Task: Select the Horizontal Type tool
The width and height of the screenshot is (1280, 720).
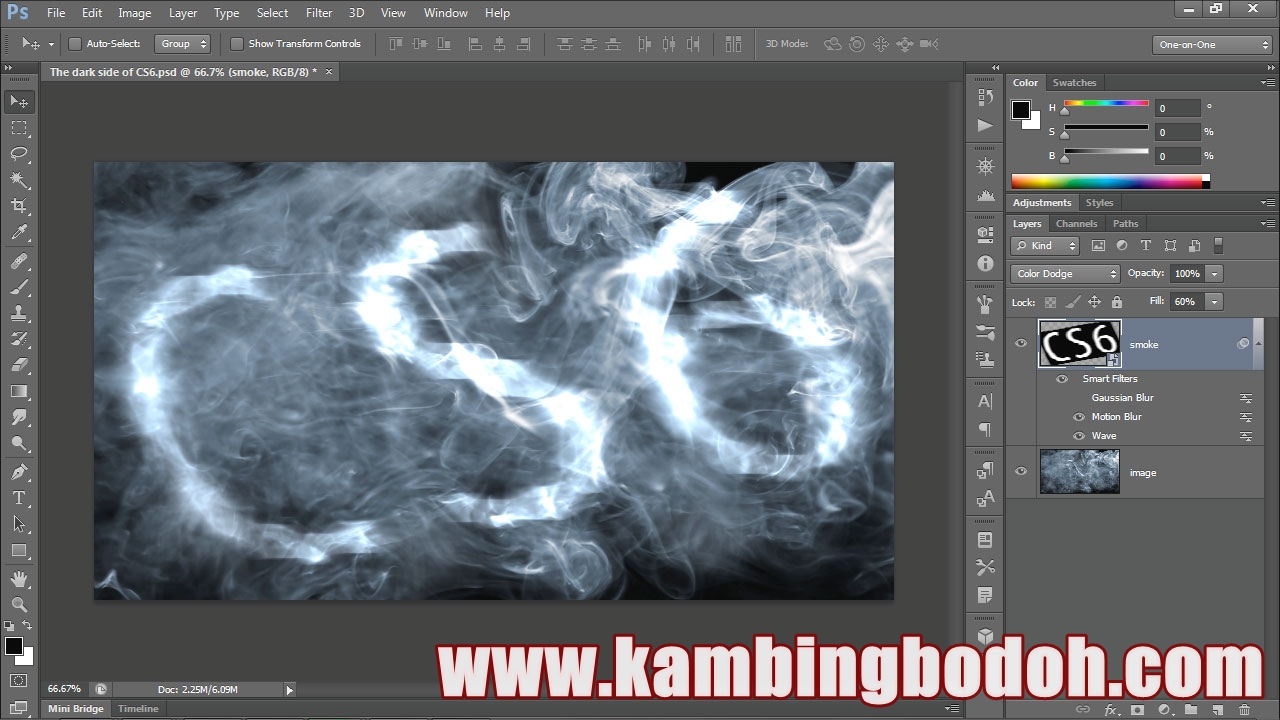Action: coord(19,498)
